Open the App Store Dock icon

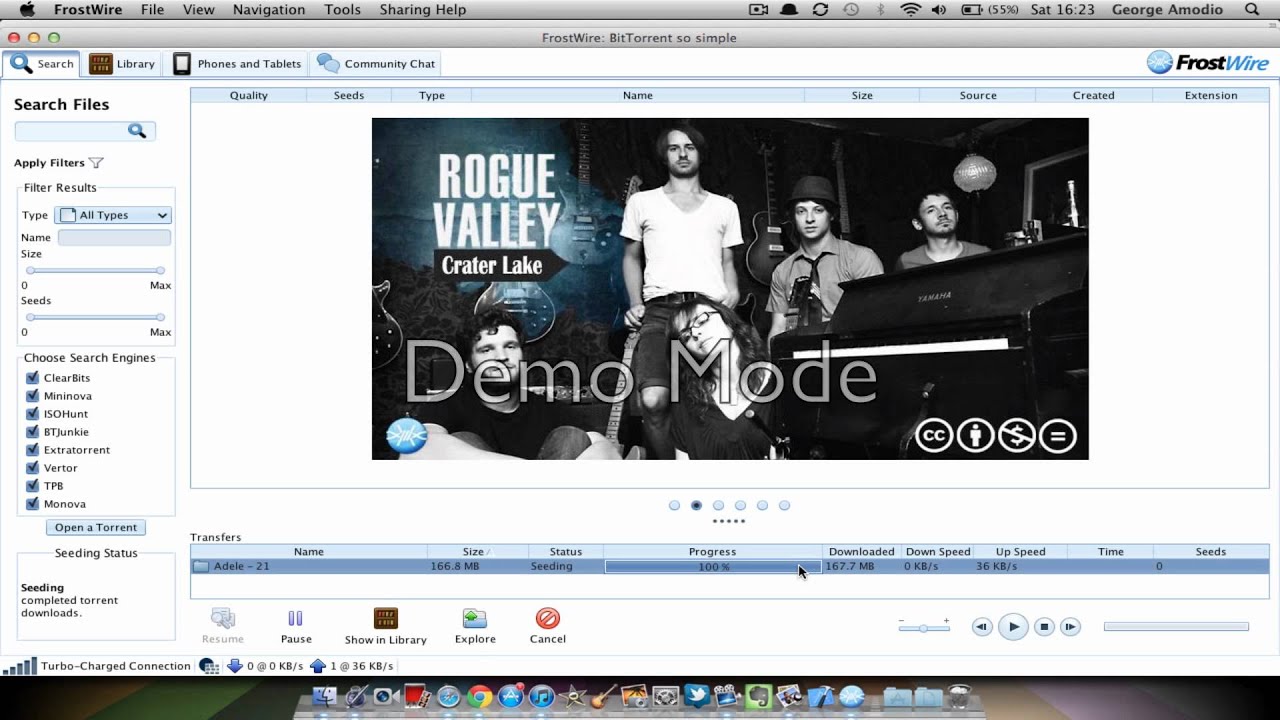click(x=510, y=697)
